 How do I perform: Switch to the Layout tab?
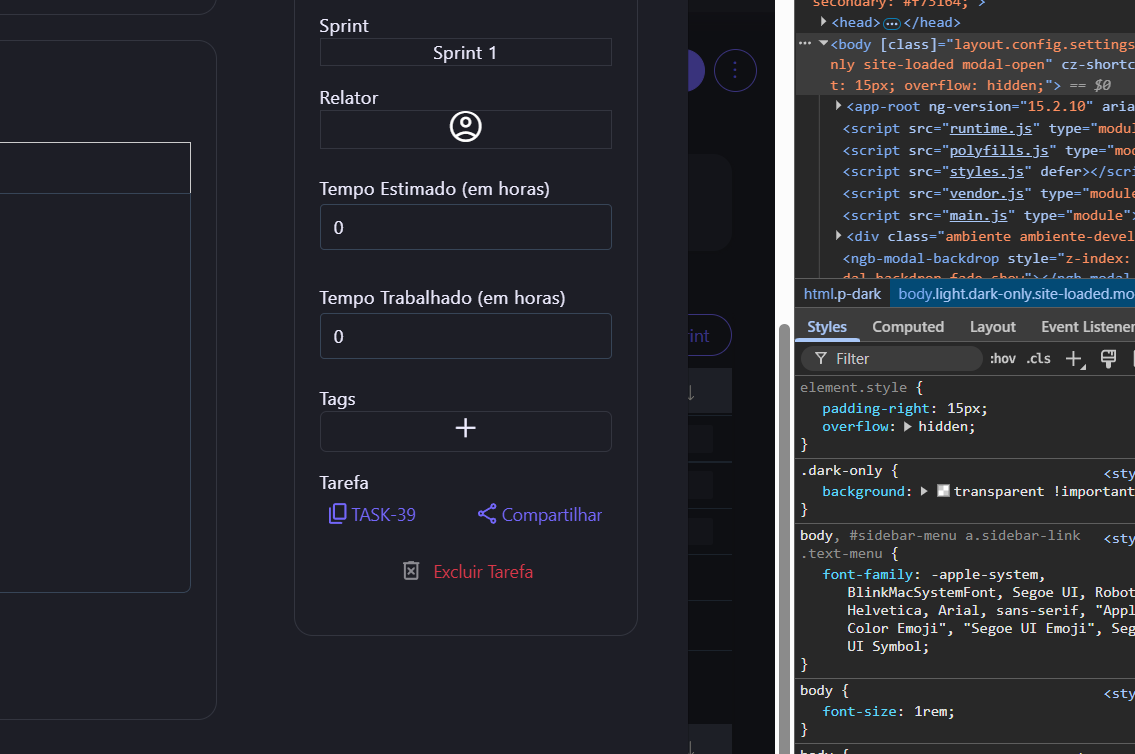[x=992, y=327]
